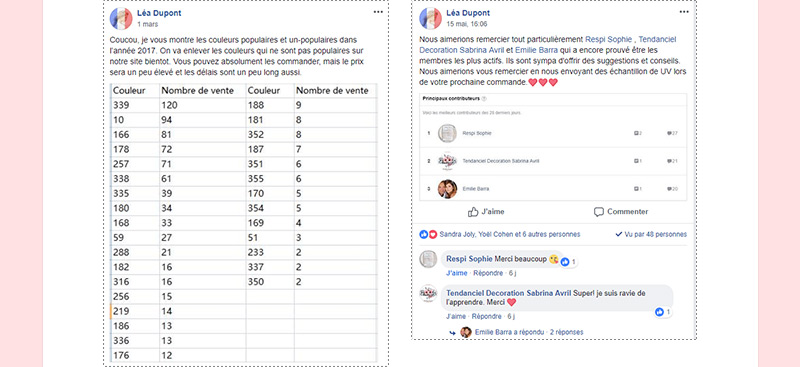The image size is (800, 367).
Task: Open the 1 mars timestamp link
Action: [x=147, y=24]
